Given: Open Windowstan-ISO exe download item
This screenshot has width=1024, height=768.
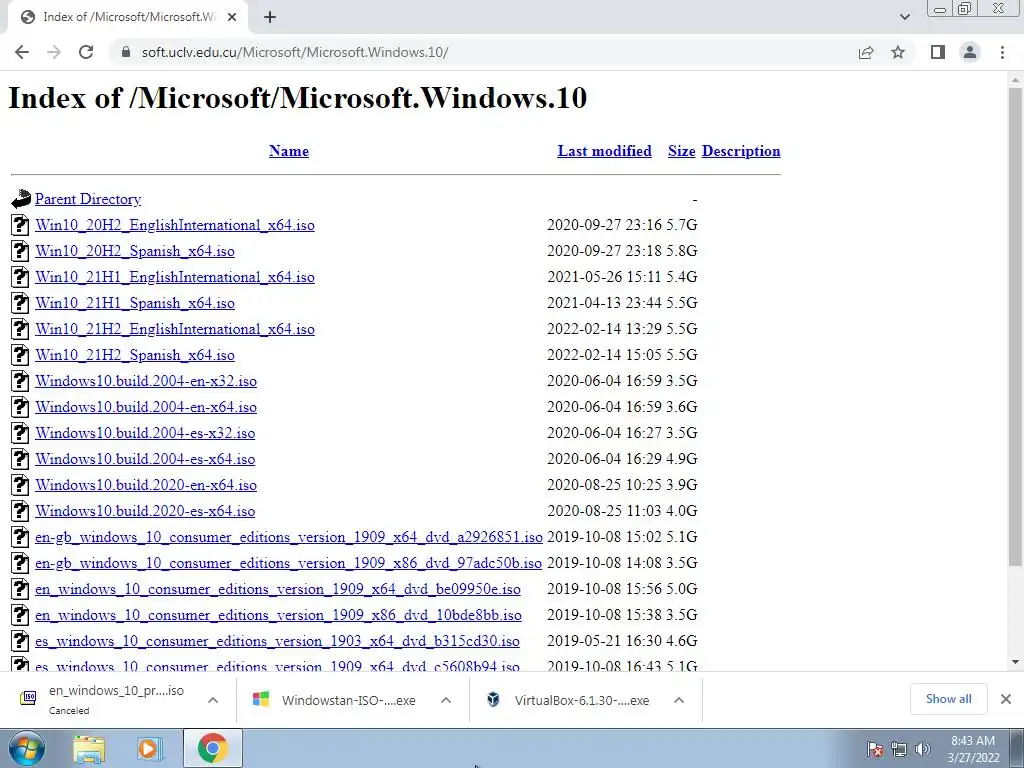Looking at the screenshot, I should point(335,700).
